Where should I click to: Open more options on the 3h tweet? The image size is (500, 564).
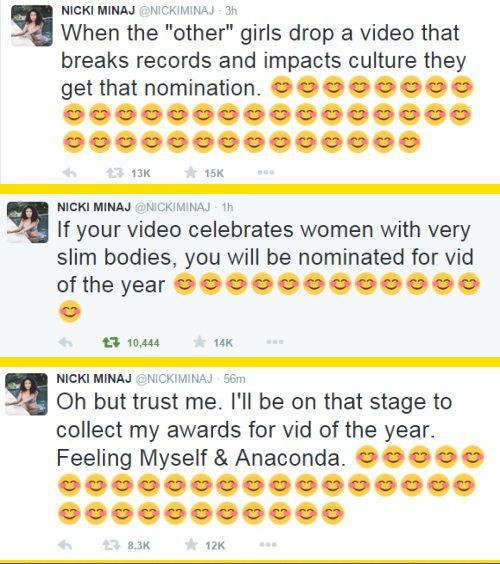coord(266,172)
